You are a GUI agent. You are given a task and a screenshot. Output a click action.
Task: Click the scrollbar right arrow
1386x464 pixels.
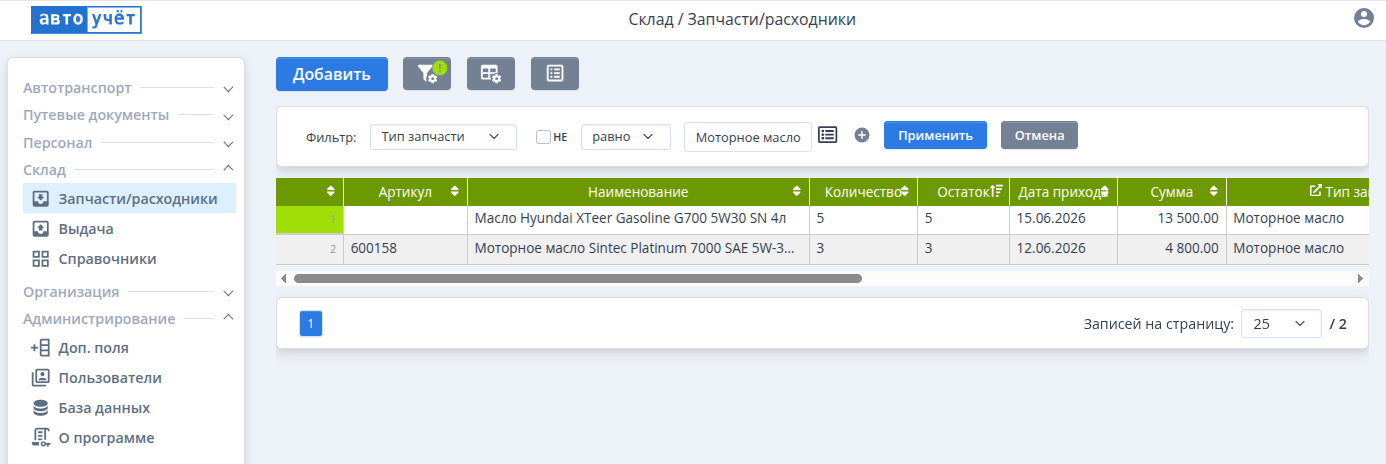[1360, 278]
